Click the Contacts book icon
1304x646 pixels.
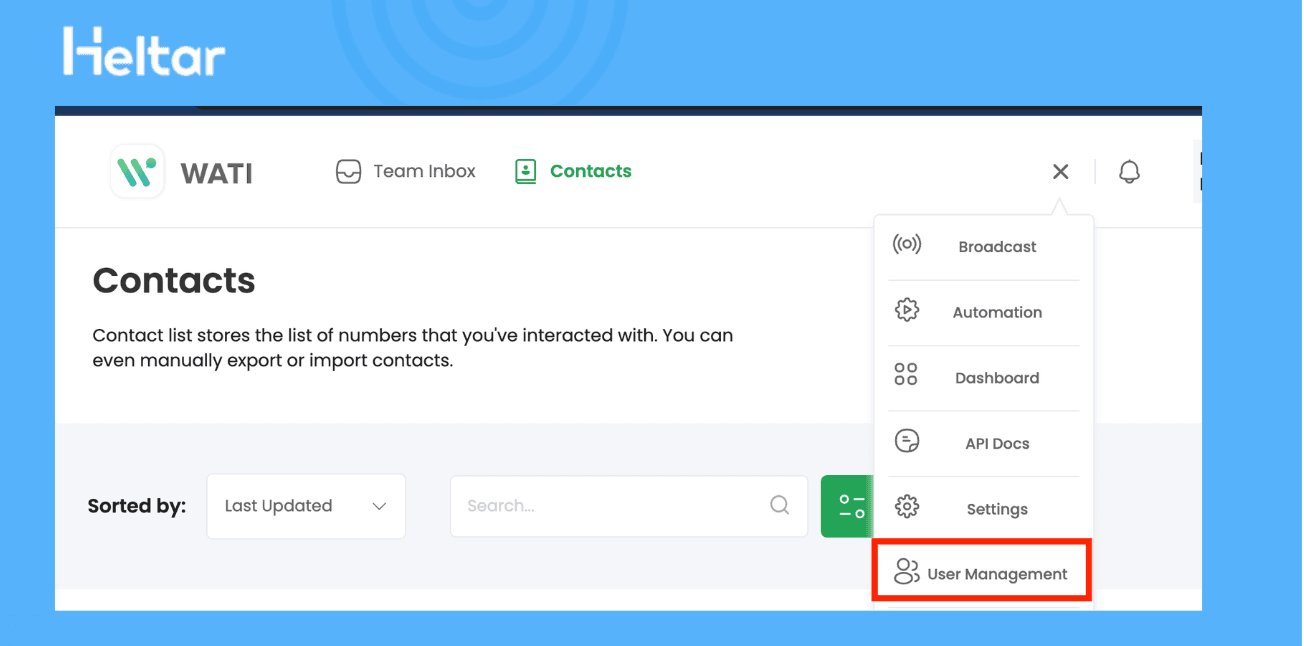[525, 171]
